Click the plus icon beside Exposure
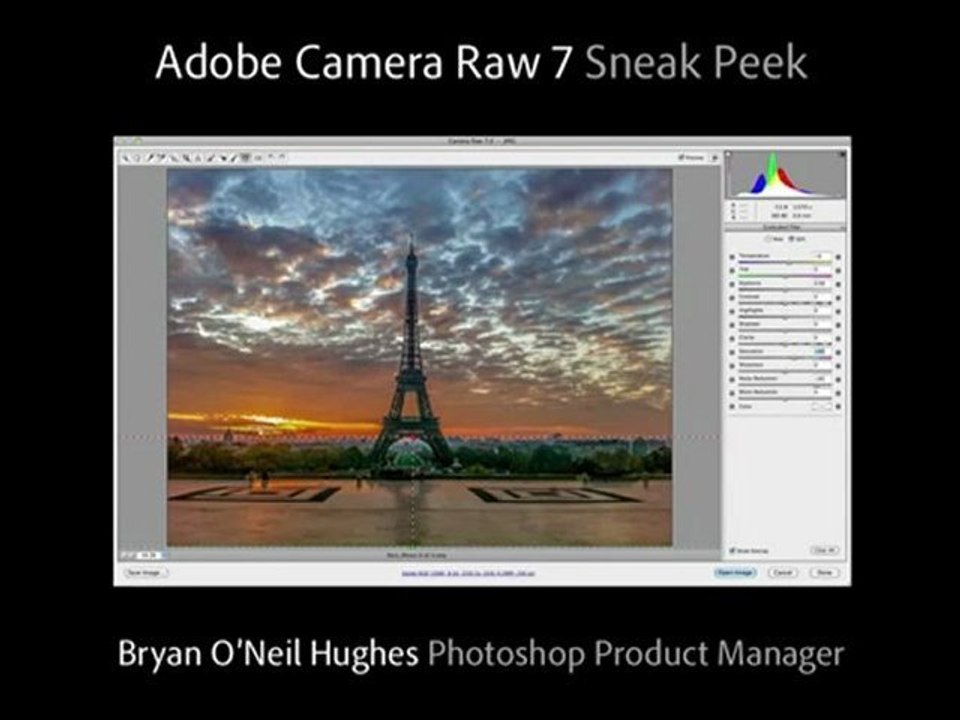The height and width of the screenshot is (720, 960). pyautogui.click(x=838, y=284)
